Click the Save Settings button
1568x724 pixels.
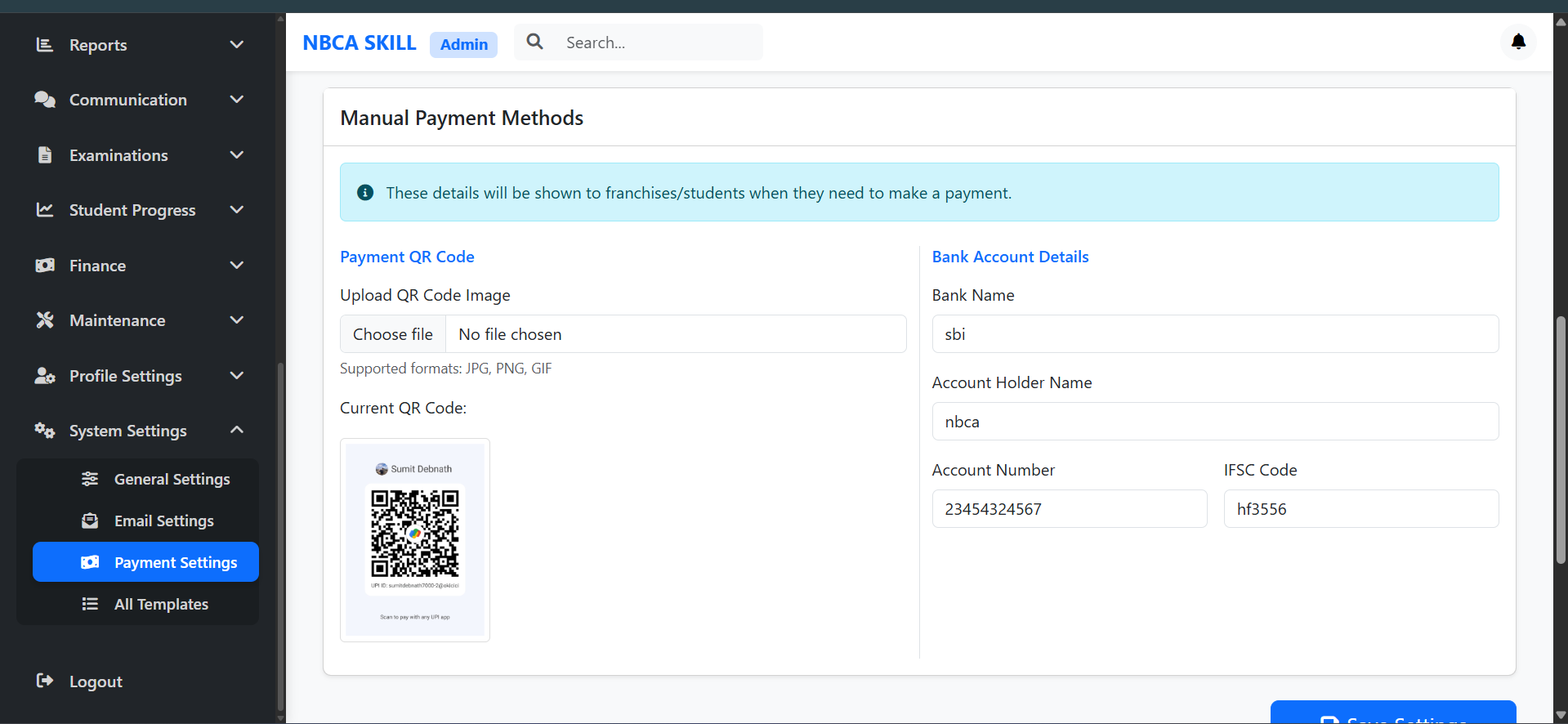(x=1393, y=712)
